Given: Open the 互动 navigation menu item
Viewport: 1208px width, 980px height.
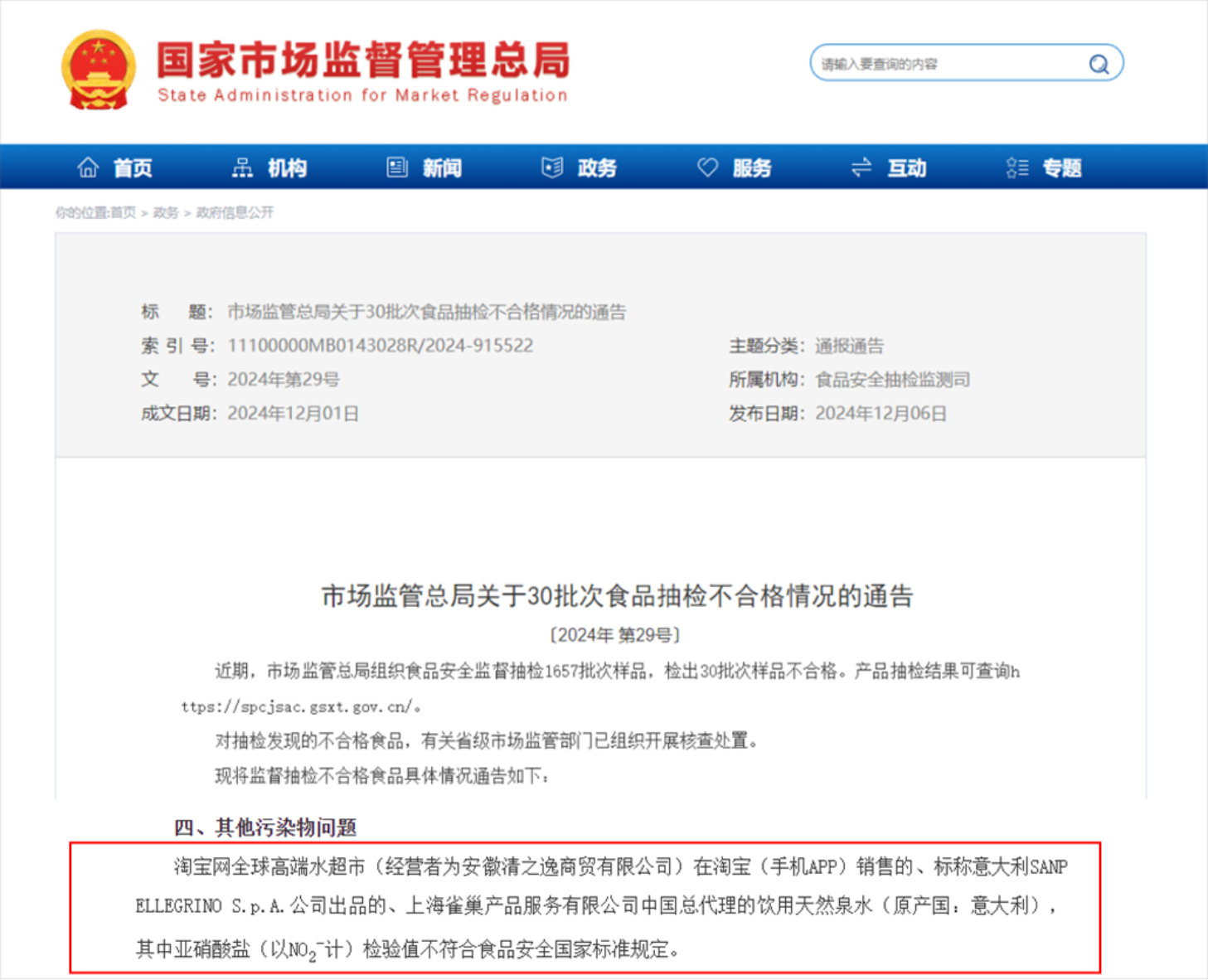Looking at the screenshot, I should click(907, 168).
